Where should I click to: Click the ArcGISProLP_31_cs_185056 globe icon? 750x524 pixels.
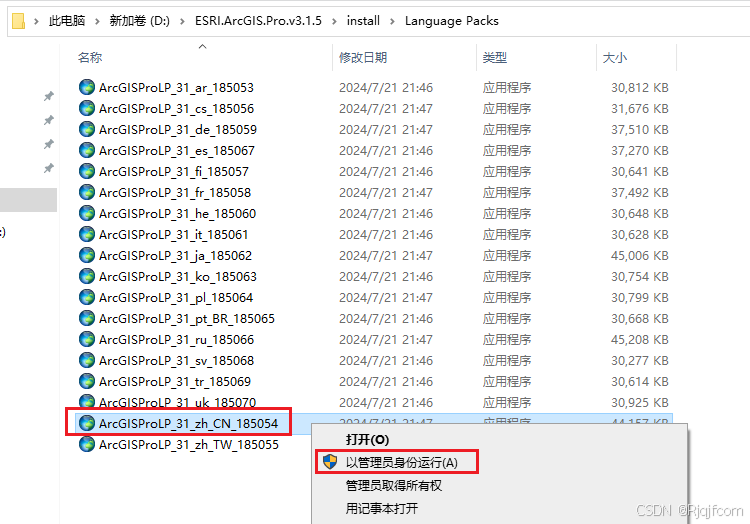click(x=87, y=108)
